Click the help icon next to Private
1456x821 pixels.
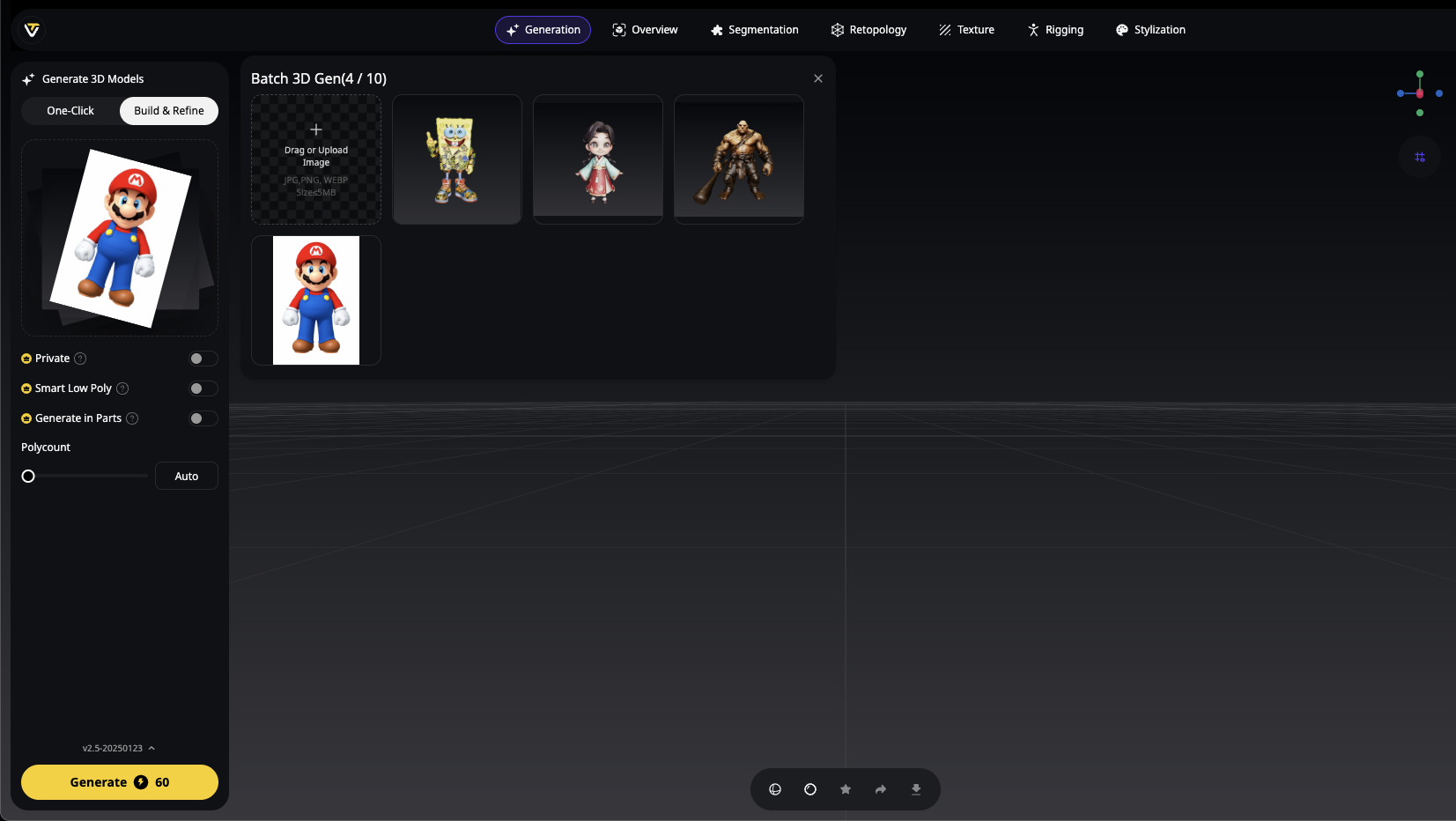pyautogui.click(x=80, y=359)
